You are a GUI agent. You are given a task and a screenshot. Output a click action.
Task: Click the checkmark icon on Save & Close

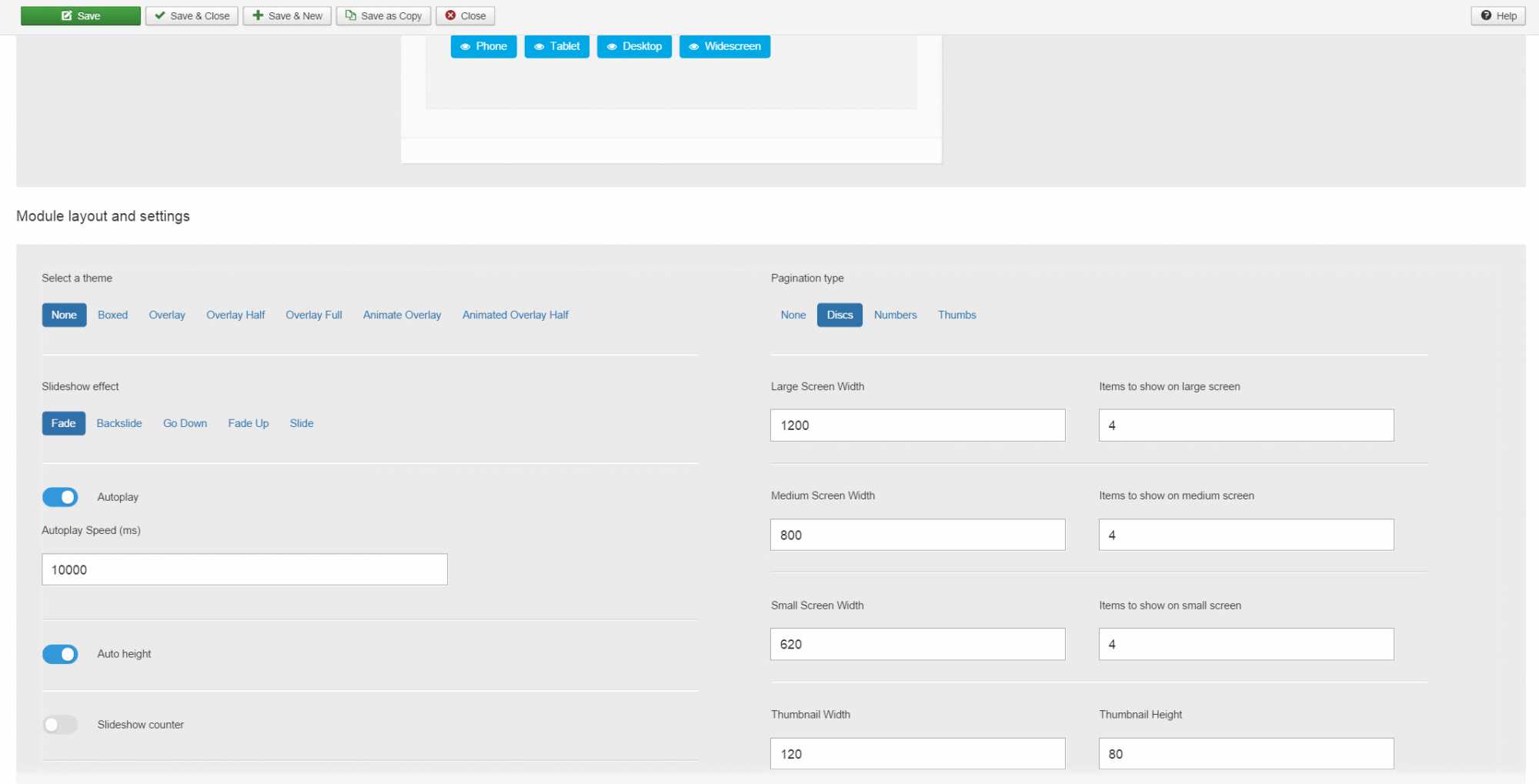(160, 15)
